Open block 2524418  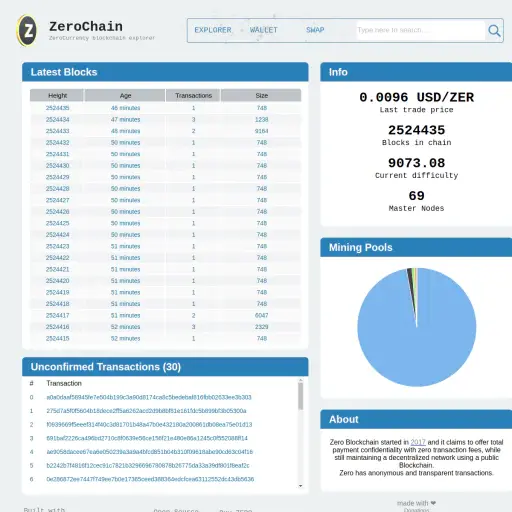tap(57, 304)
